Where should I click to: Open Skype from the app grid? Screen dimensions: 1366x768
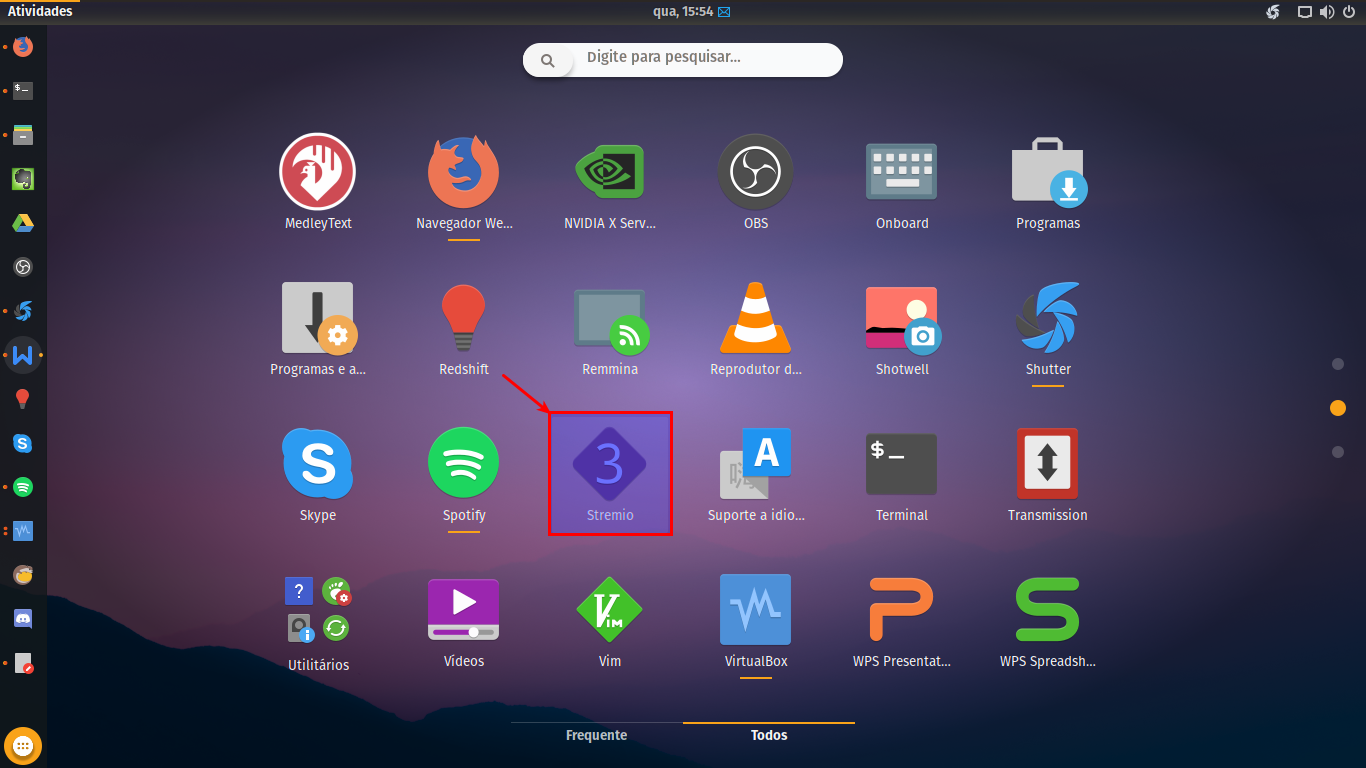tap(318, 463)
